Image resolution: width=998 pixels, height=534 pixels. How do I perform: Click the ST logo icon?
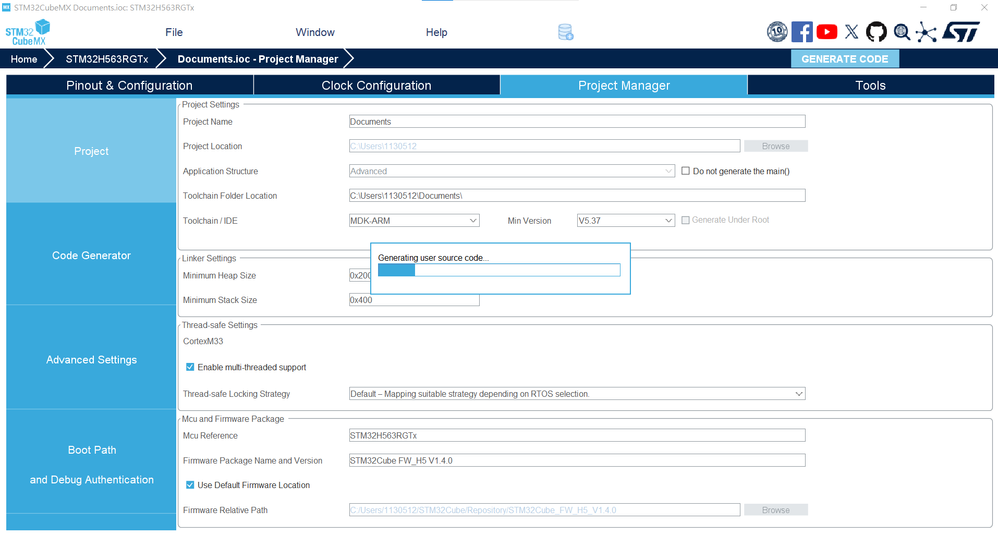(x=960, y=32)
